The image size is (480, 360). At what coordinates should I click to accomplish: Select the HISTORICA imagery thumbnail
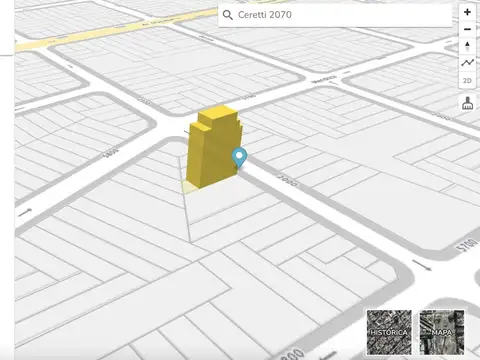coord(389,332)
